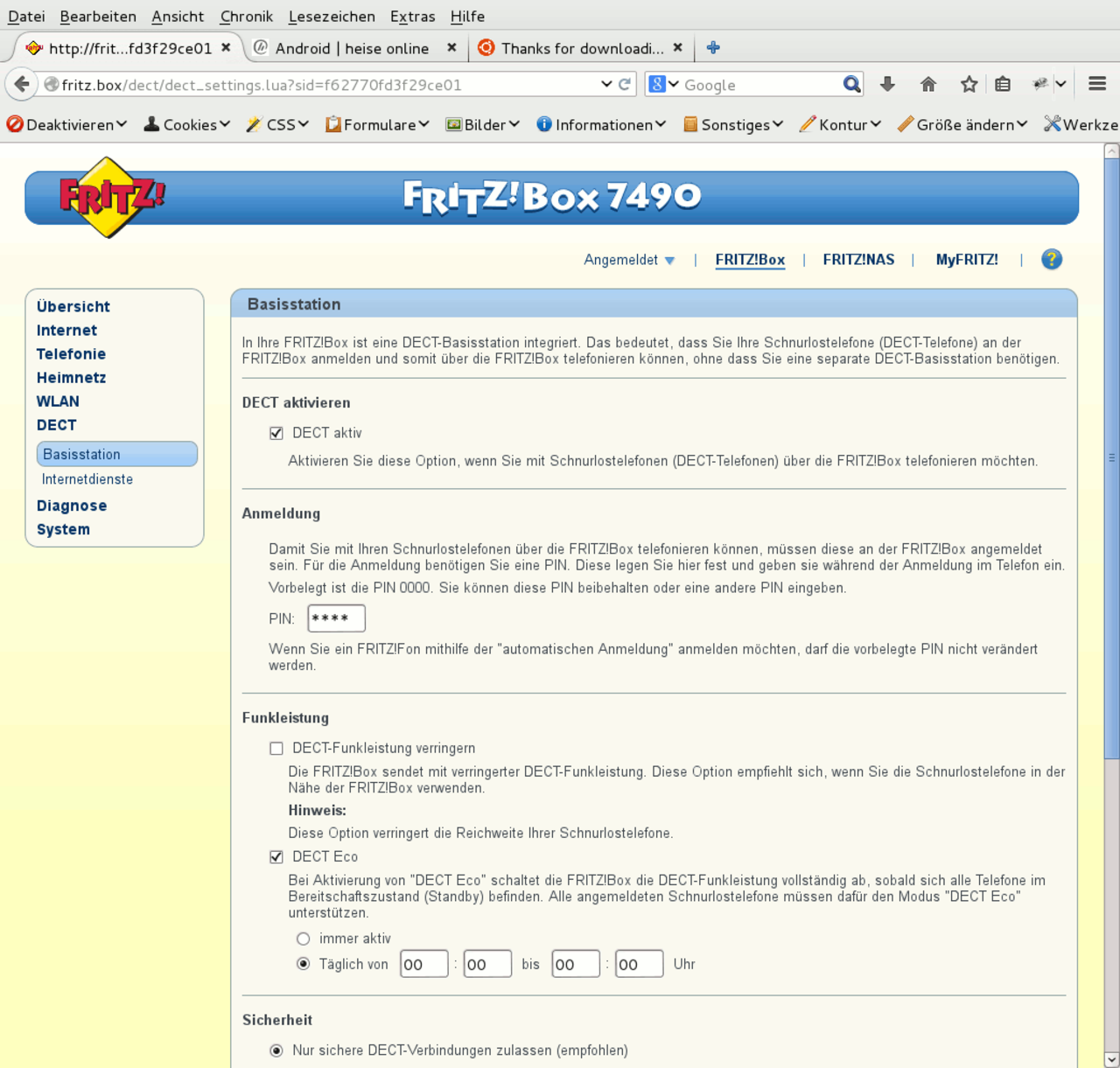
Task: Close the Thanks for downloading tab
Action: point(677,48)
